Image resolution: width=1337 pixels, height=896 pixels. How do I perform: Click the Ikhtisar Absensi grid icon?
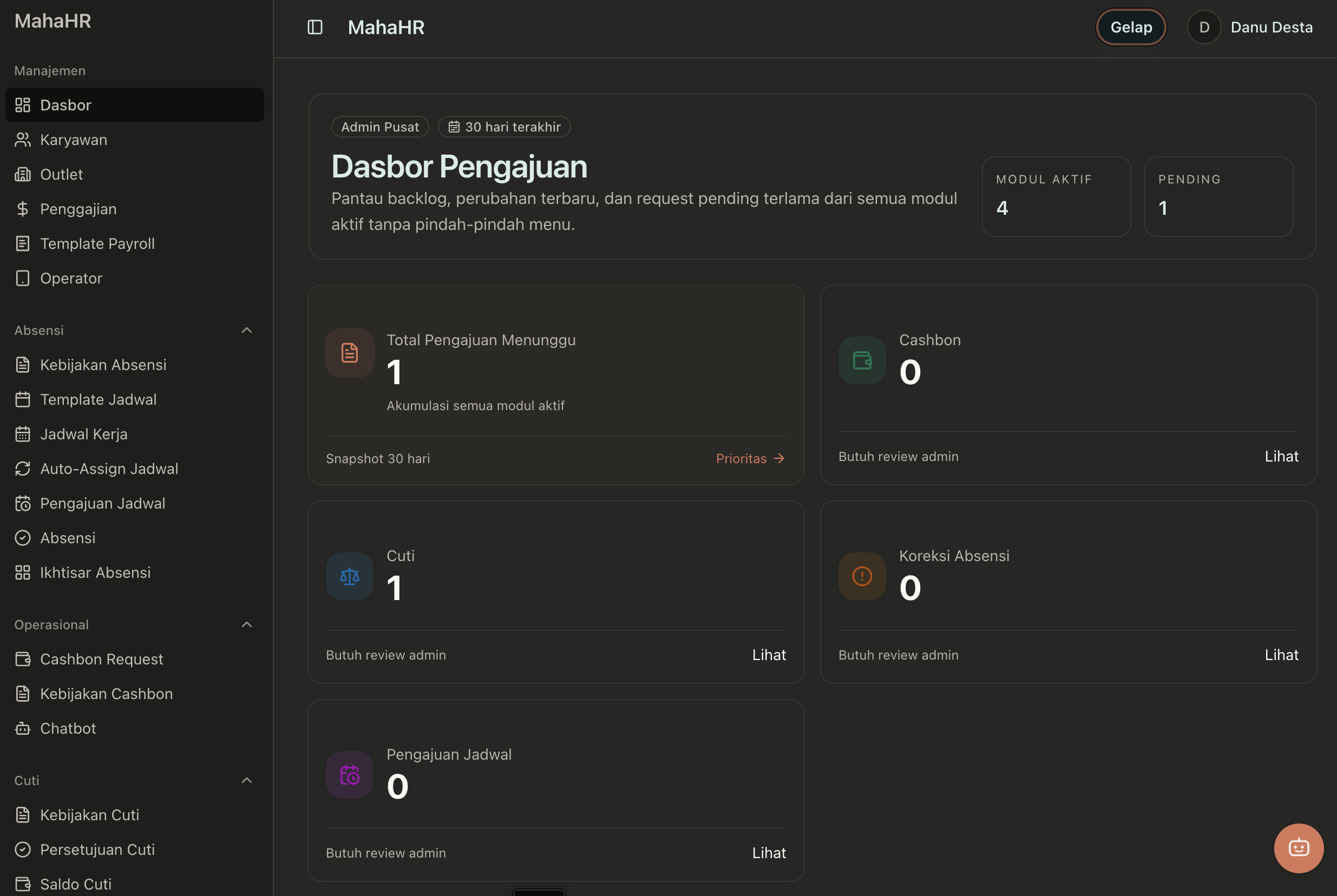(x=22, y=572)
